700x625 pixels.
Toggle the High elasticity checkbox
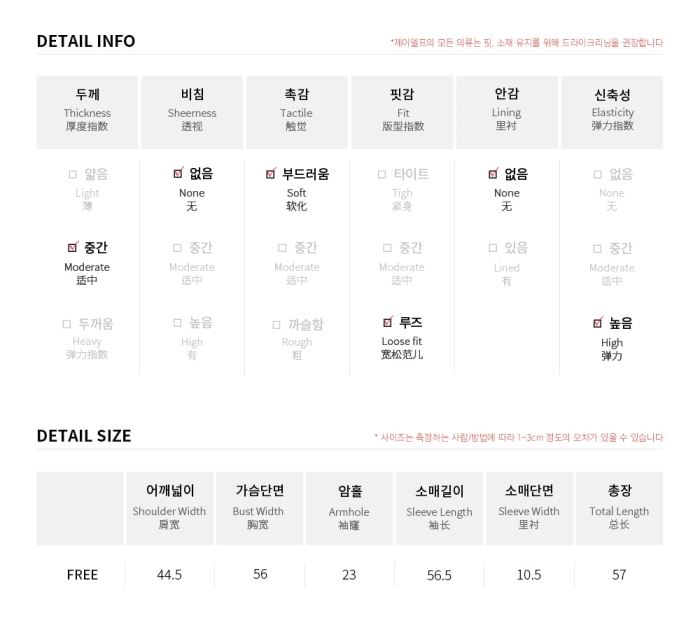[598, 322]
